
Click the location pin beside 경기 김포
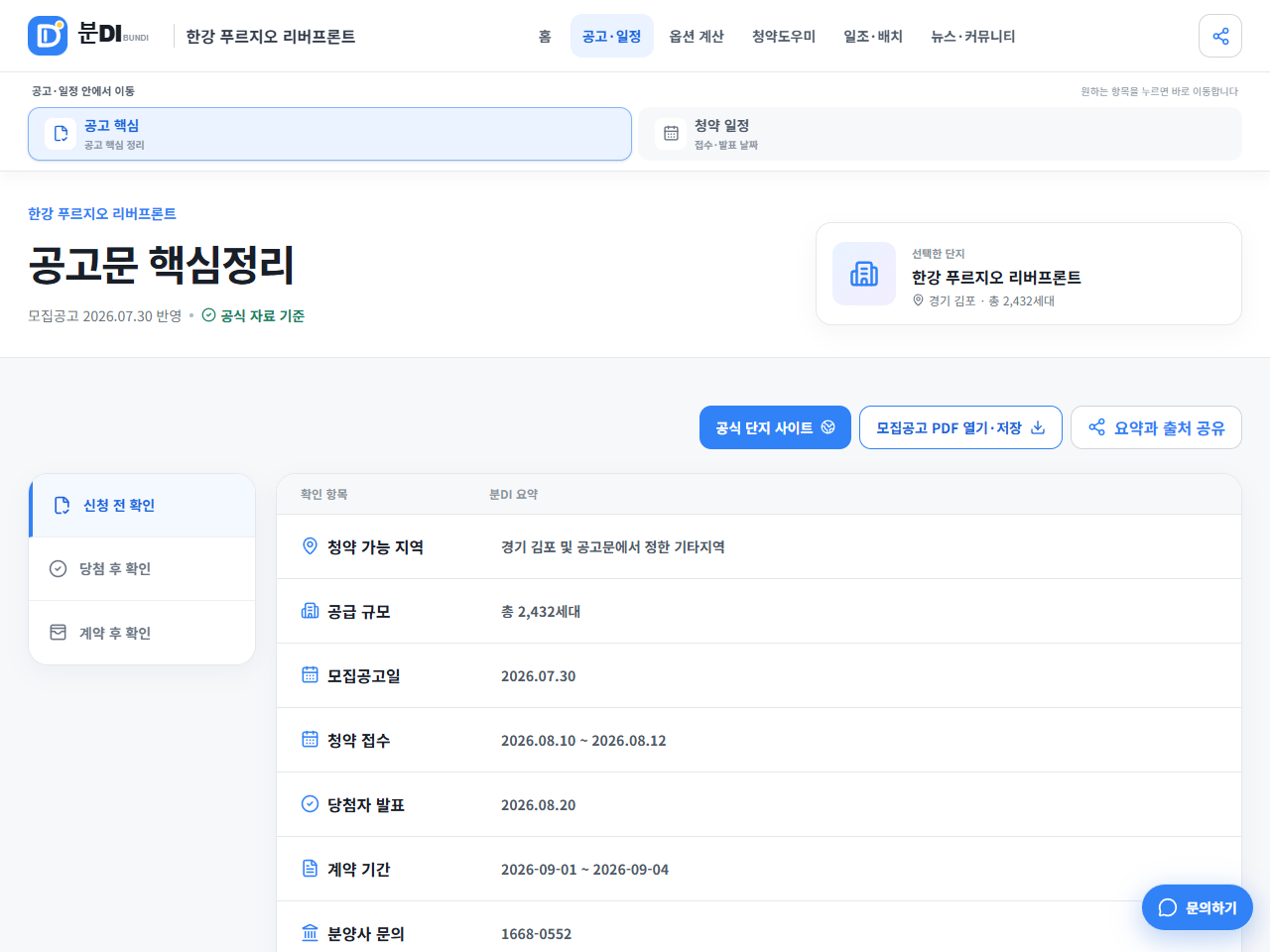918,300
